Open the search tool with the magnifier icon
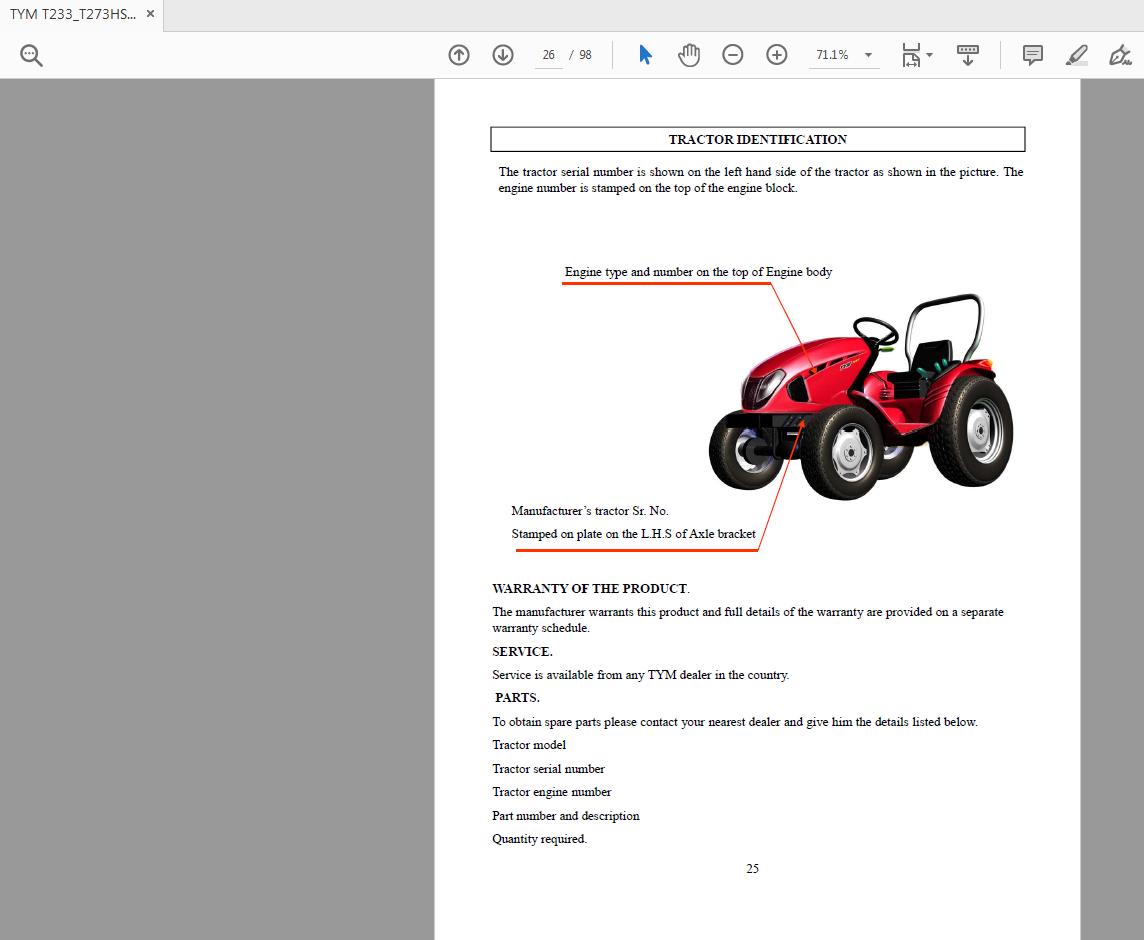Screen dimensions: 1144x940 tap(30, 55)
